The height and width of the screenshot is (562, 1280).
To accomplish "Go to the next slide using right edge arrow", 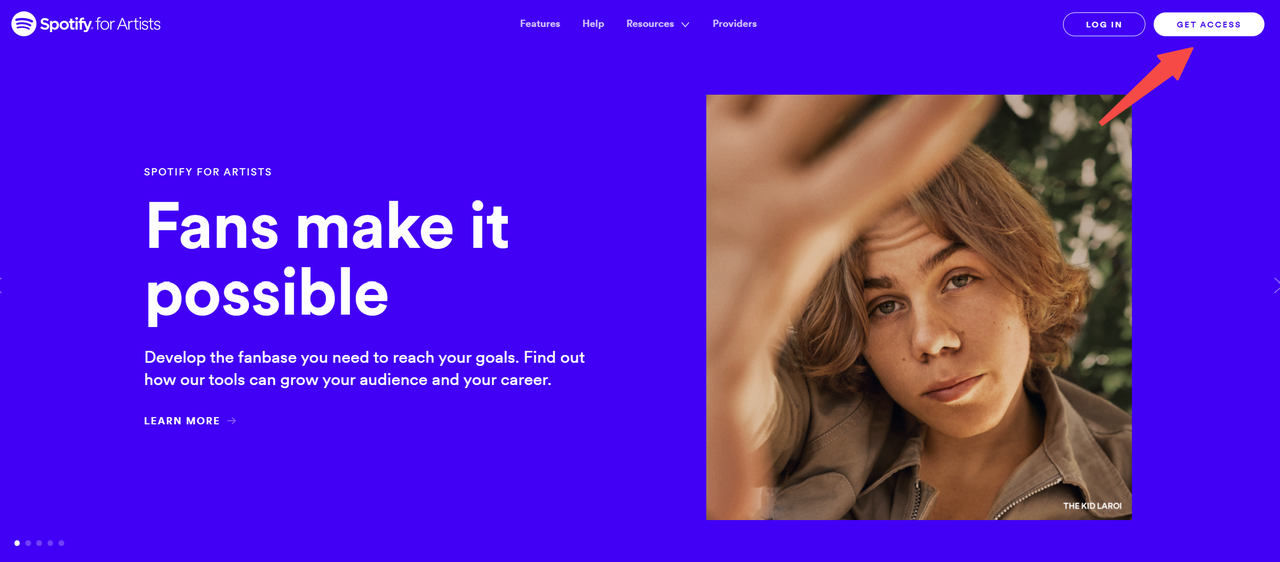I will click(1276, 286).
